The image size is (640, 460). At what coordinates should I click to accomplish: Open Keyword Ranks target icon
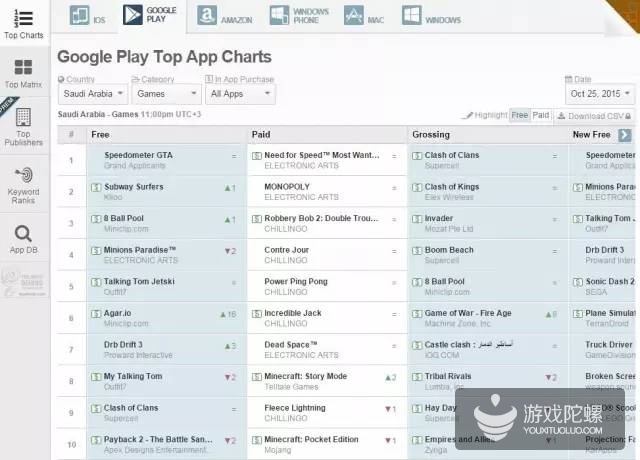click(23, 175)
